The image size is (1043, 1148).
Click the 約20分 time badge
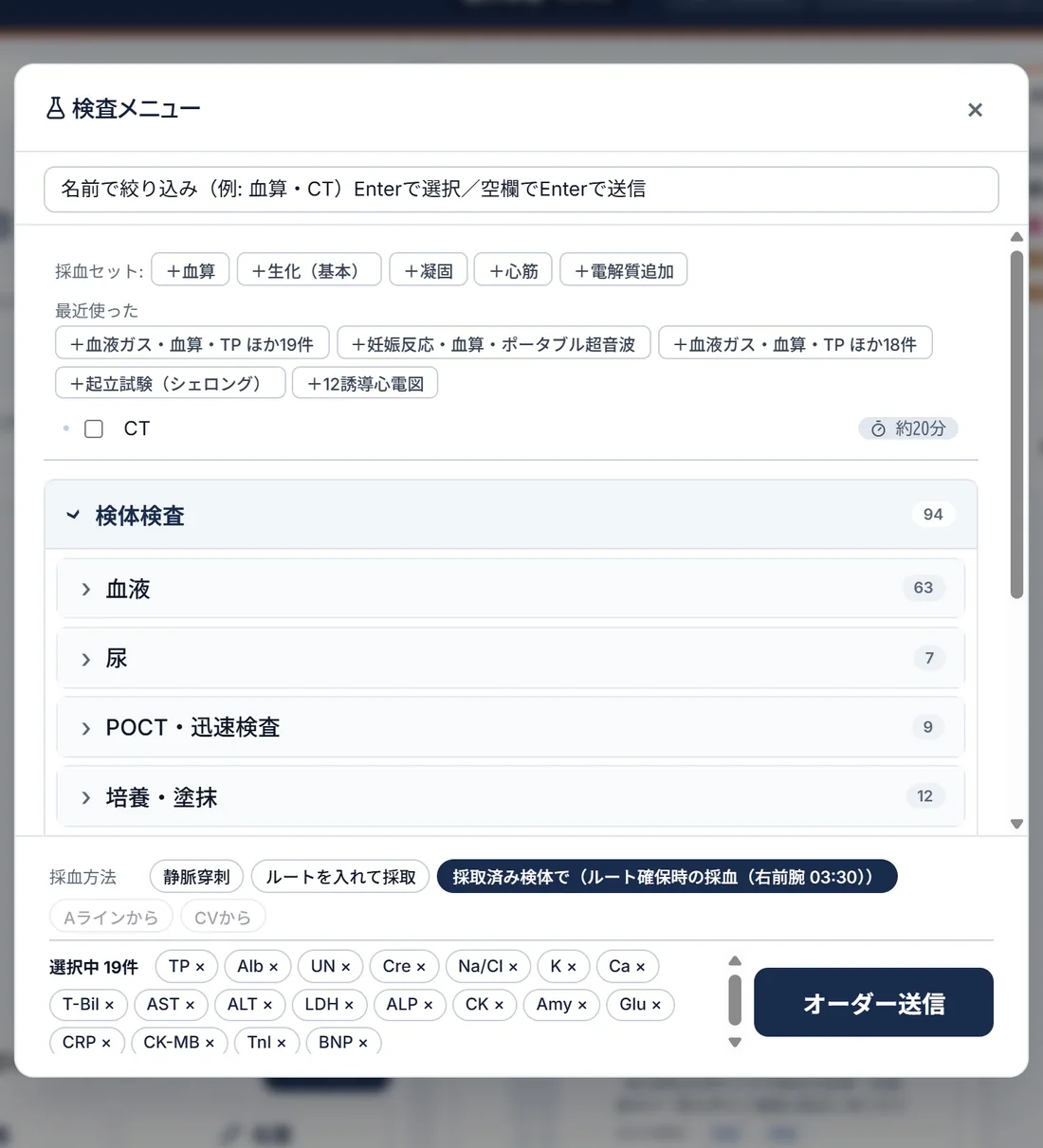click(908, 428)
